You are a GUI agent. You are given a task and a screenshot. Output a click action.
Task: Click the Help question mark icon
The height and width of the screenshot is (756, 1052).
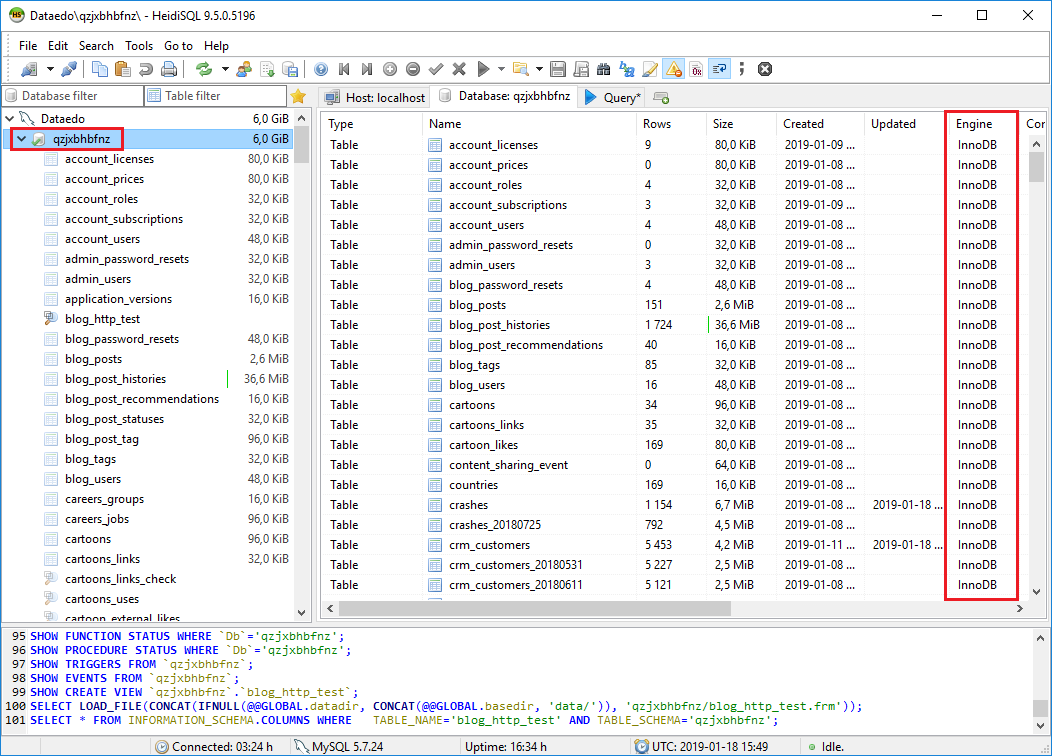pyautogui.click(x=321, y=69)
